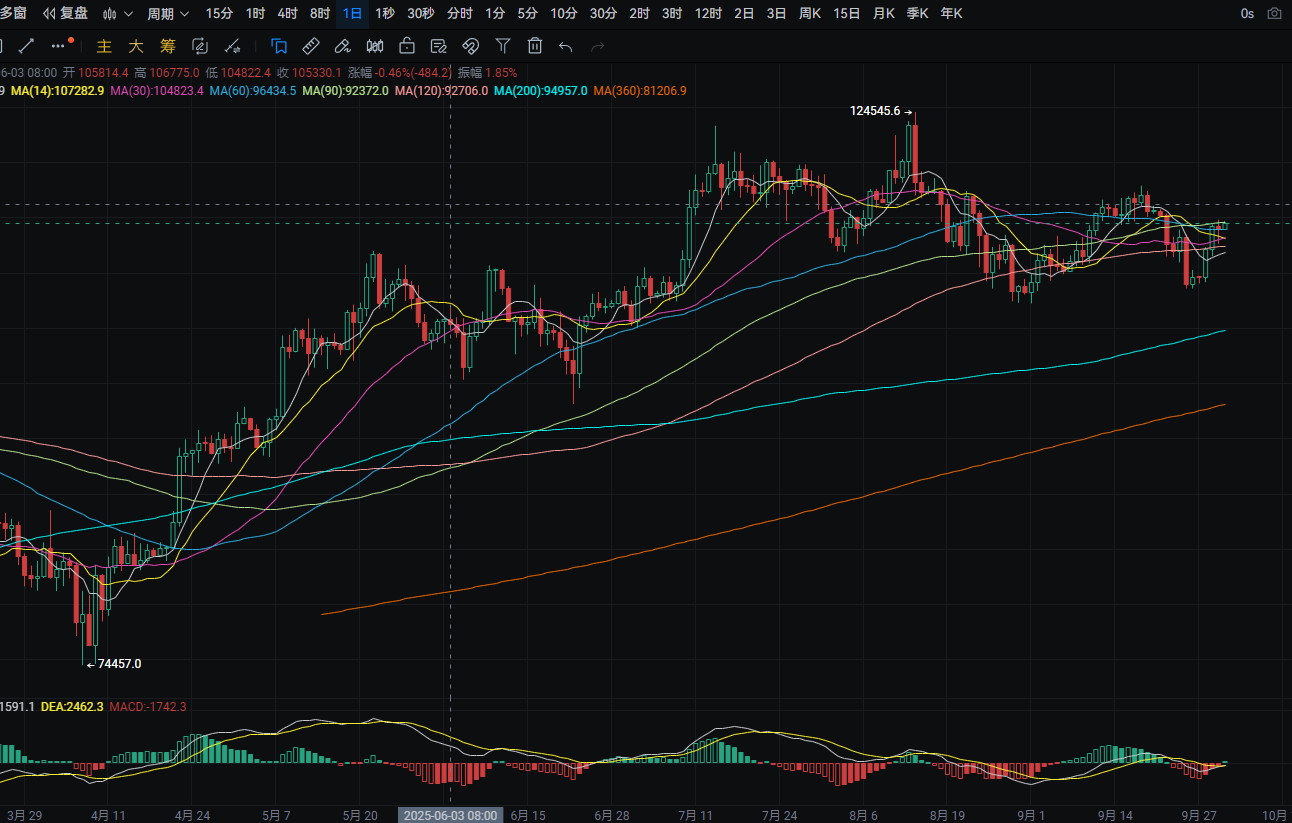The image size is (1292, 823).
Task: Click the MA(200) indicator label
Action: [540, 91]
